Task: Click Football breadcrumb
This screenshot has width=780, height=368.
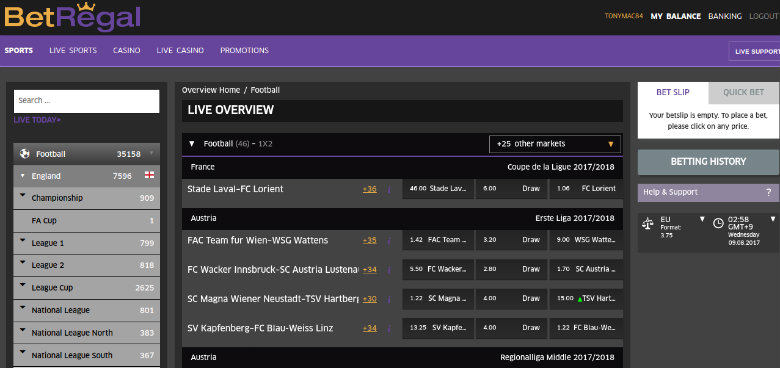Action: tap(265, 90)
